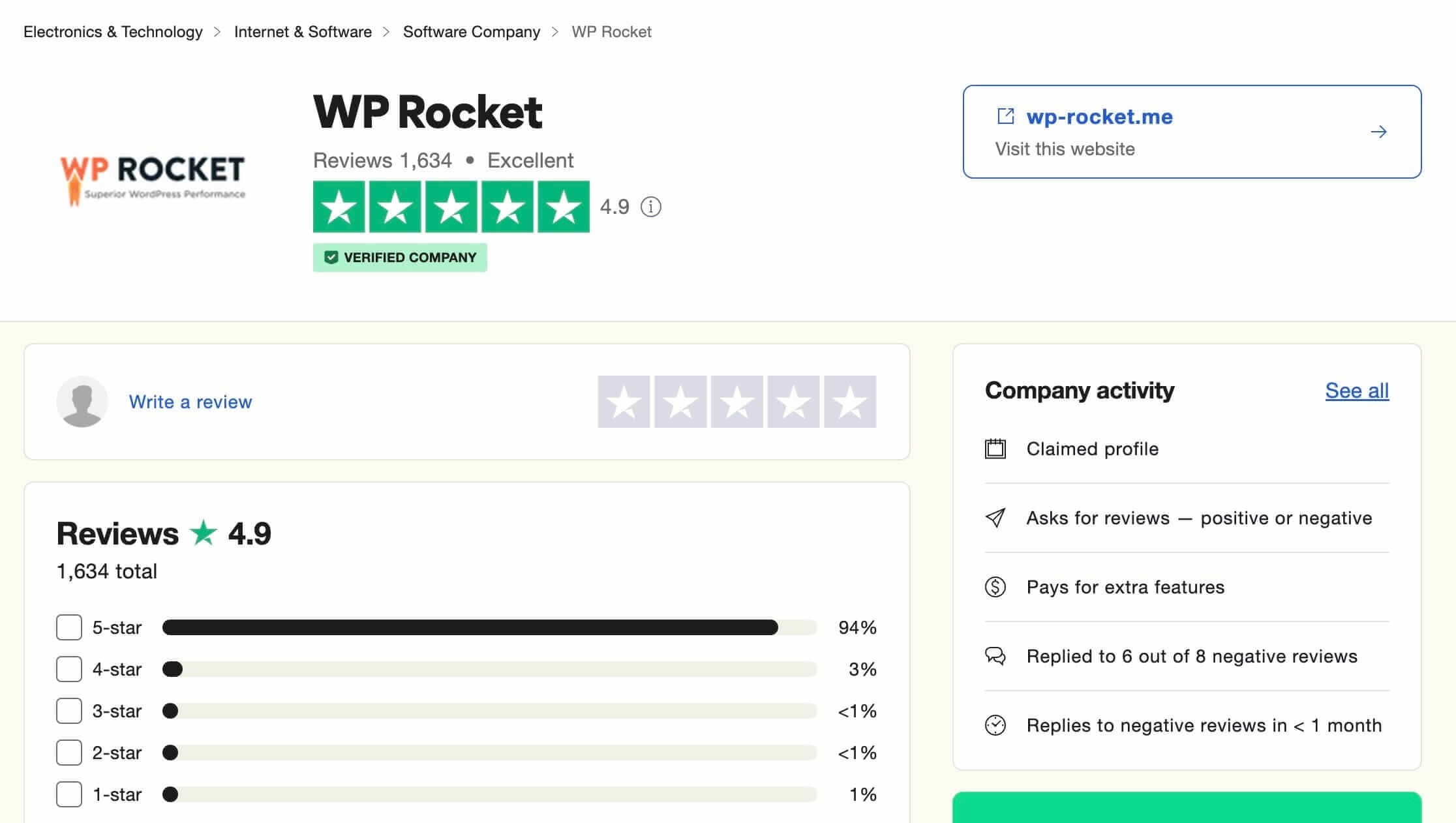Click the calendar icon beside Claimed profile
Viewport: 1456px width, 823px height.
click(x=994, y=449)
